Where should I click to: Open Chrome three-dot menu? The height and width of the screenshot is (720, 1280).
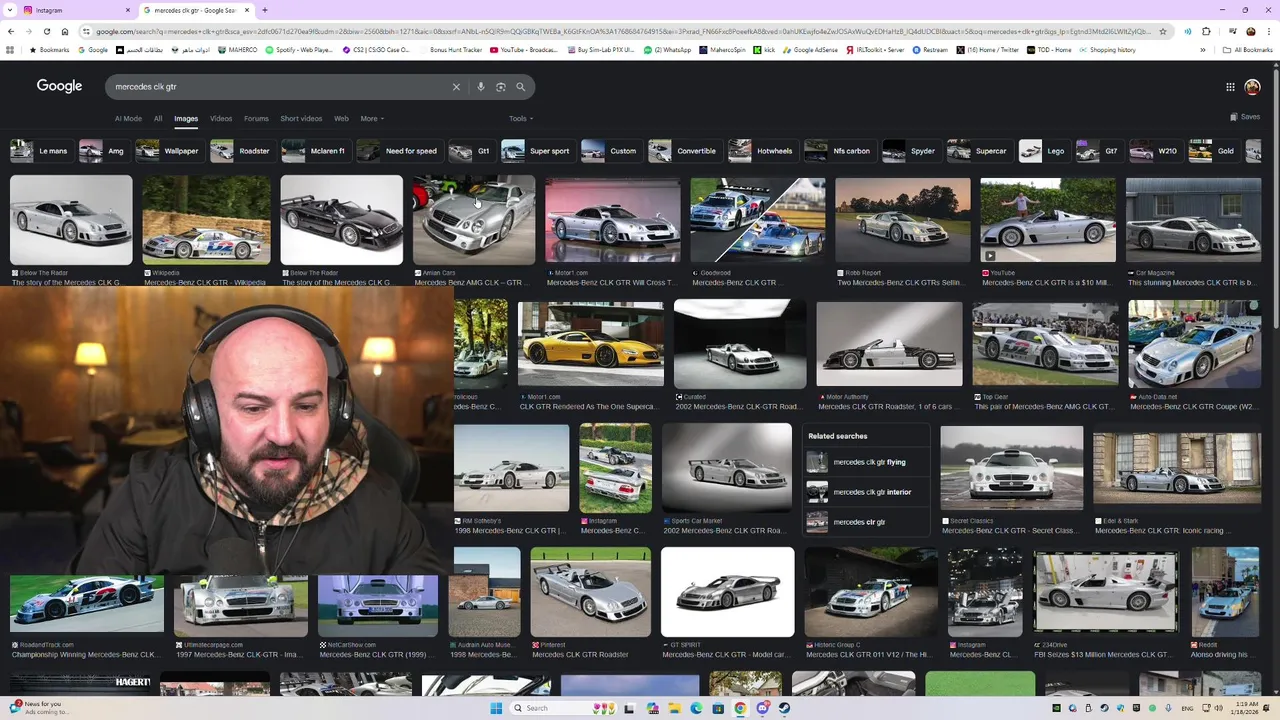point(1269,31)
